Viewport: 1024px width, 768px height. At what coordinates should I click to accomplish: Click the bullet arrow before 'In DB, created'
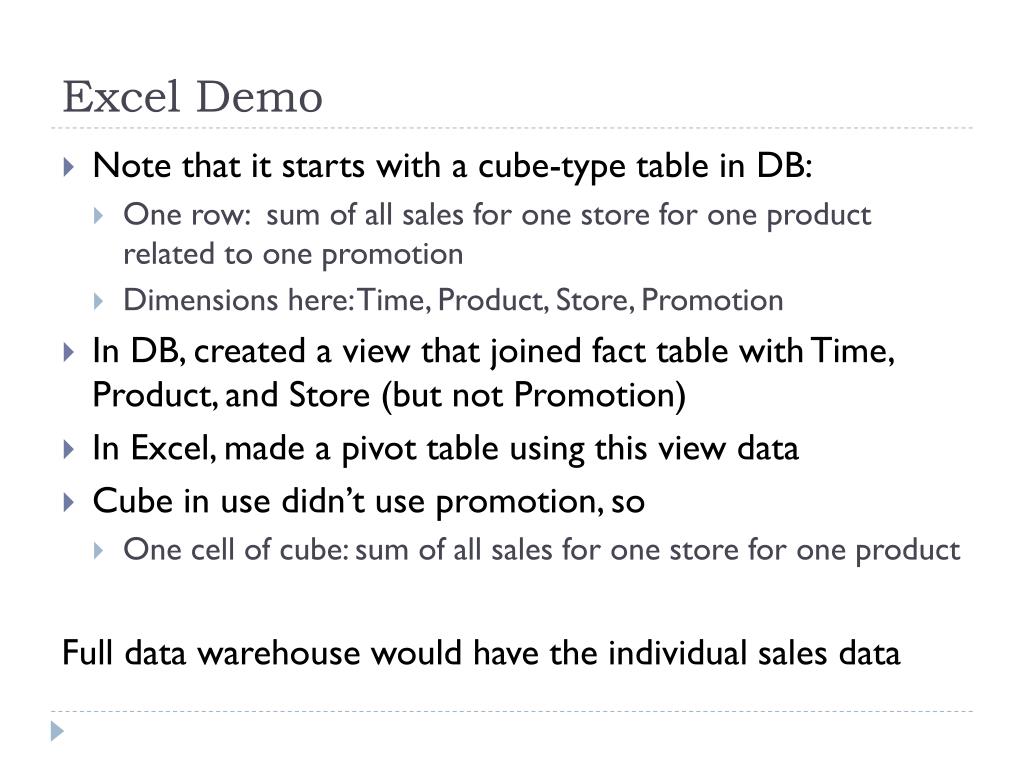pos(69,353)
